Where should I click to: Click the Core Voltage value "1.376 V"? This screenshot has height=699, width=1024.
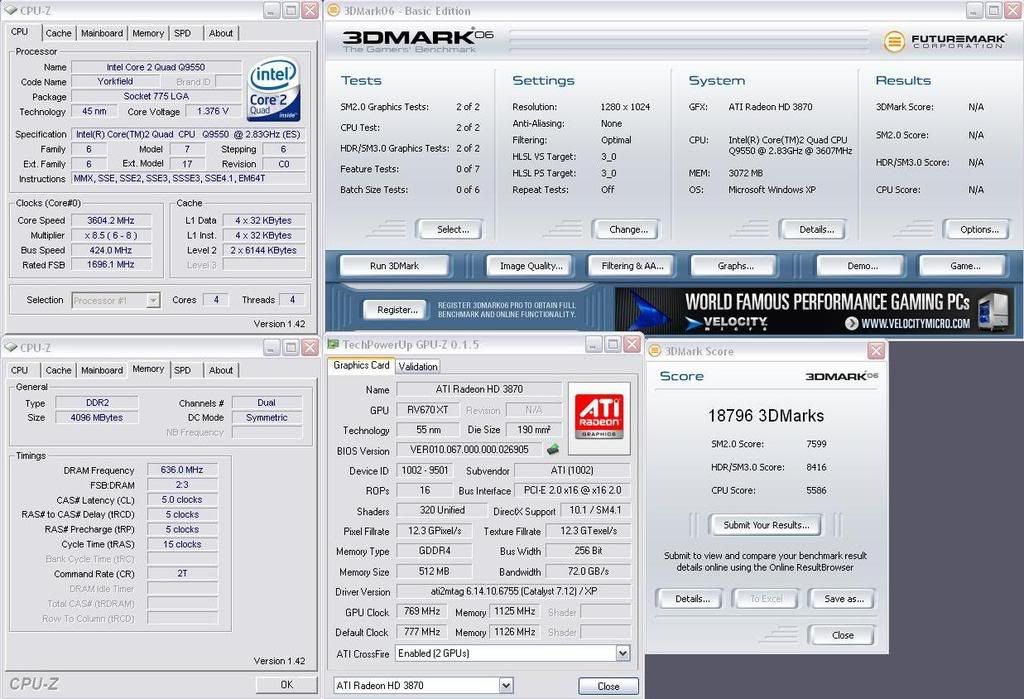tap(212, 112)
